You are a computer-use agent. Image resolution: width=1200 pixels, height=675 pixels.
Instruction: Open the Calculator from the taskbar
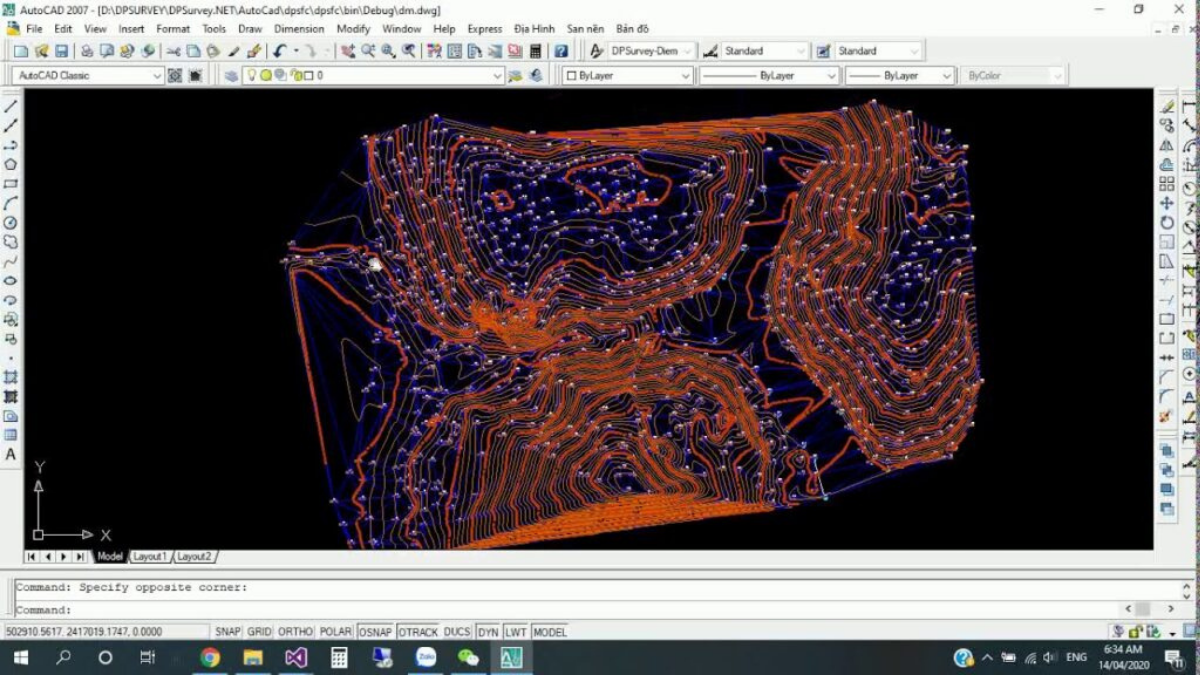click(x=339, y=658)
